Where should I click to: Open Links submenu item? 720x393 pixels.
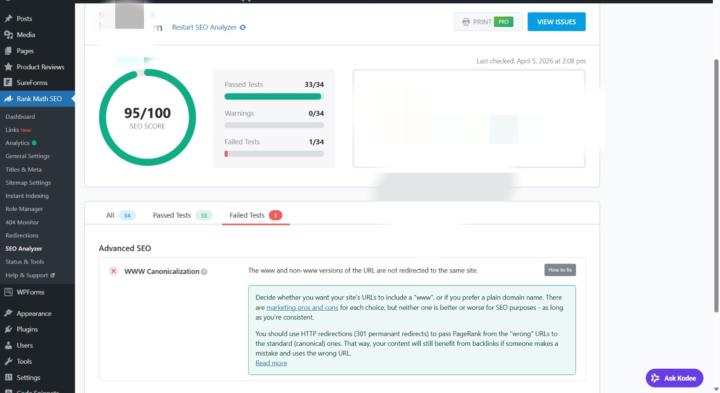point(12,130)
